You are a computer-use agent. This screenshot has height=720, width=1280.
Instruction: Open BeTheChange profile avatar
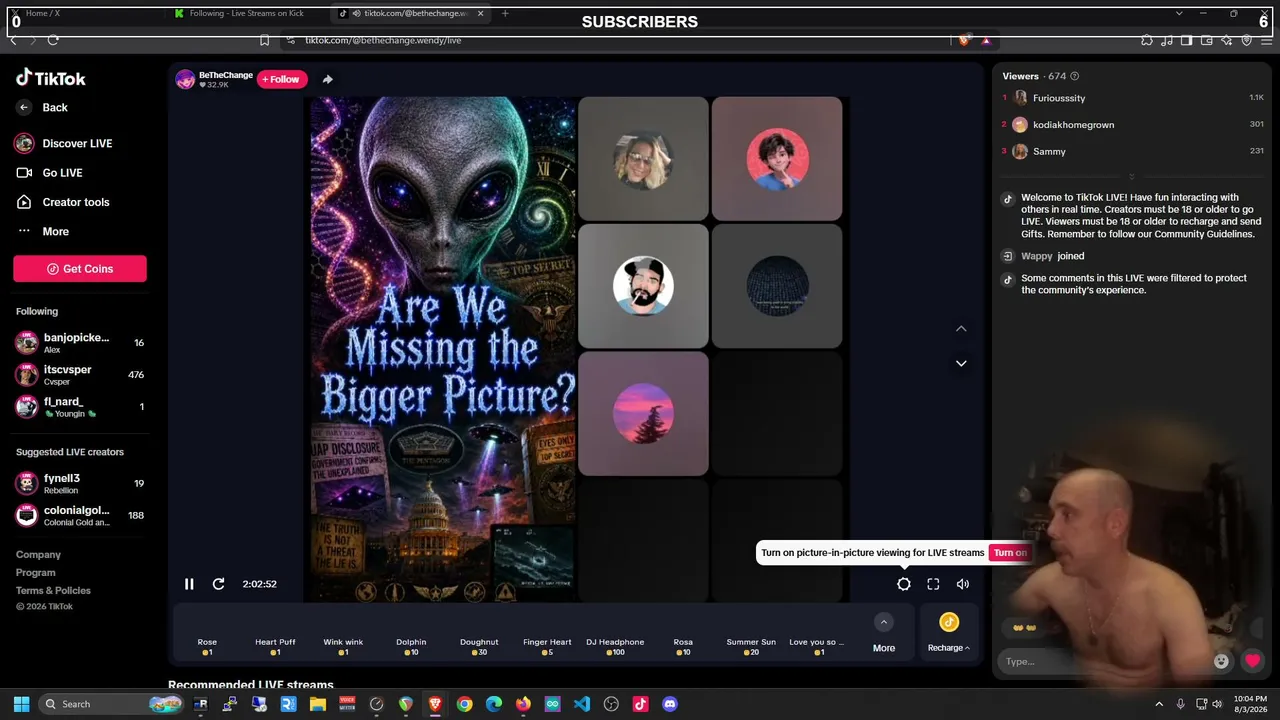coord(185,80)
